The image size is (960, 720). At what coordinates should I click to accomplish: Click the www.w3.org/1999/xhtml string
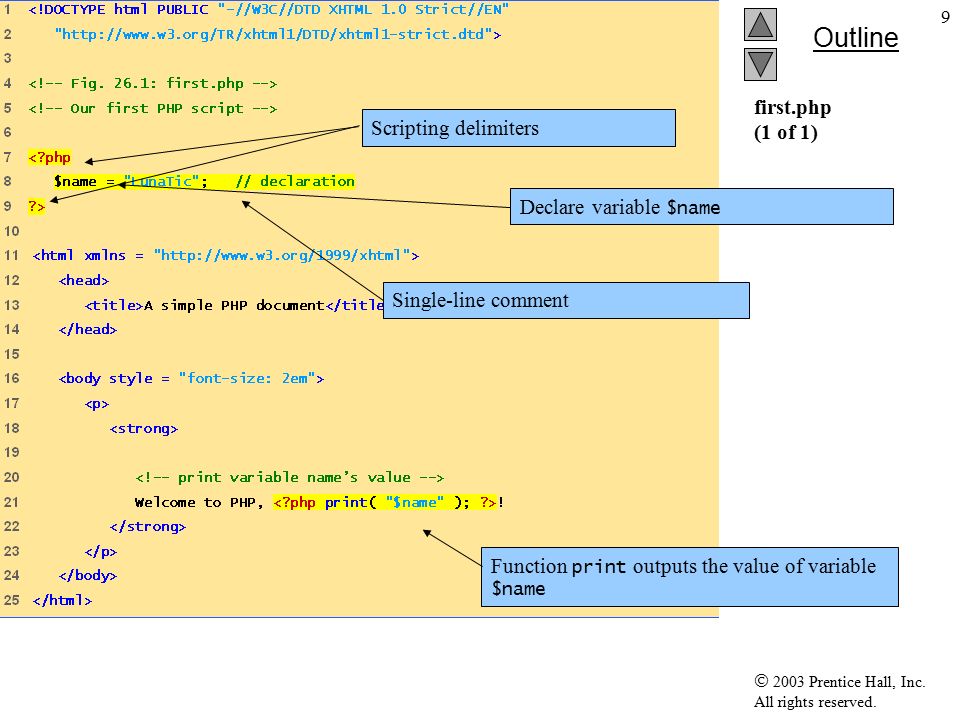(x=282, y=255)
